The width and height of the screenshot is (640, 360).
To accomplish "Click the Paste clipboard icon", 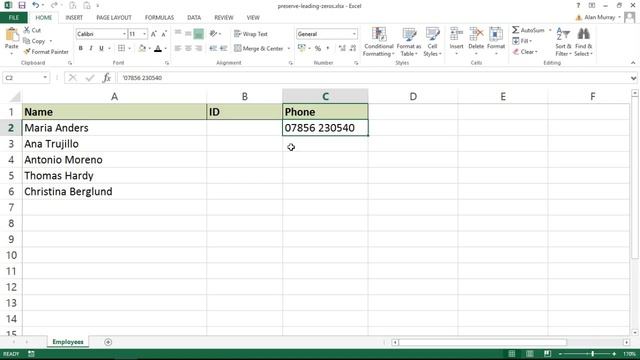I will tap(11, 35).
